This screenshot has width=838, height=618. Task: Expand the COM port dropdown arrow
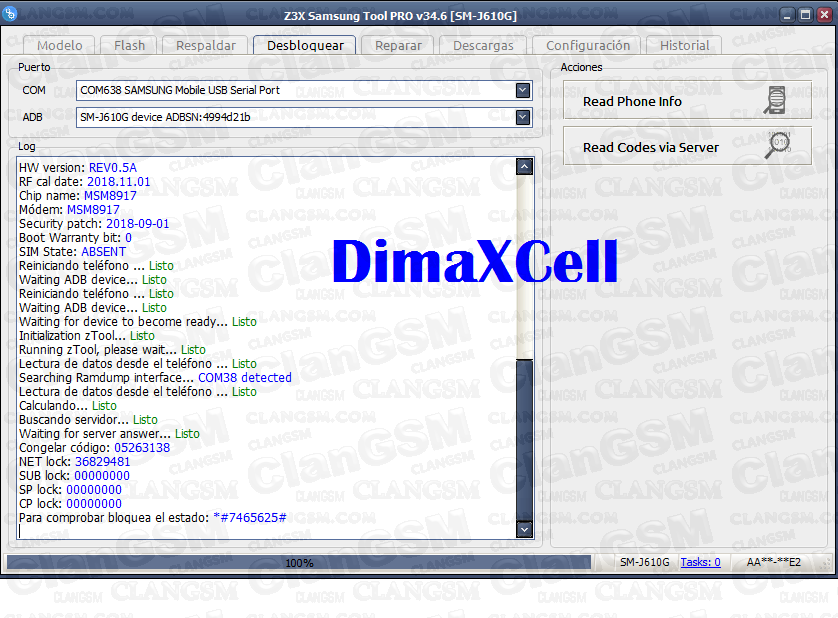[x=523, y=90]
